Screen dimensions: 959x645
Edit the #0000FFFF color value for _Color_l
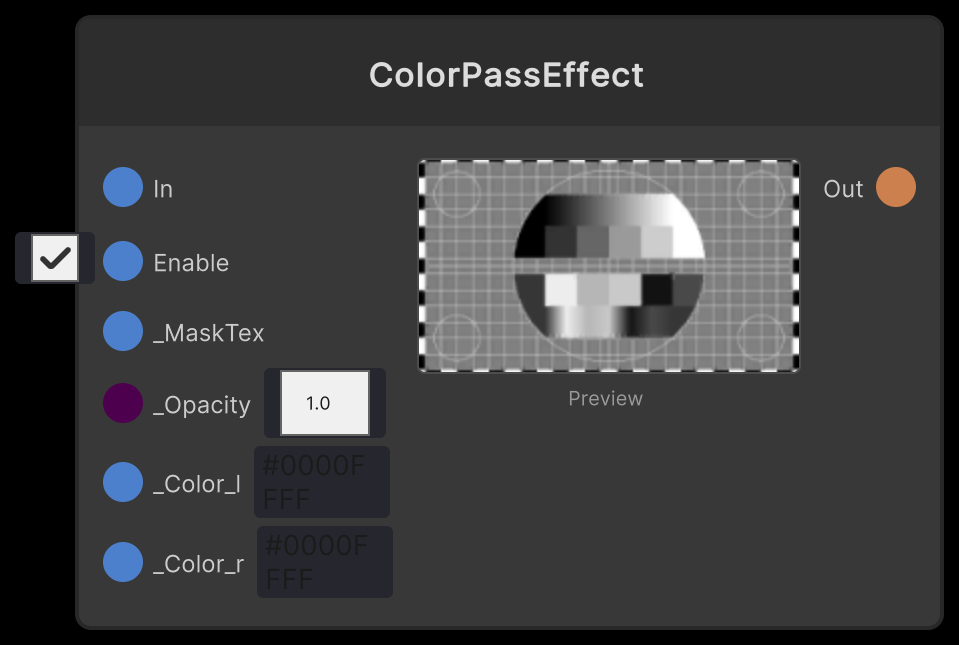[321, 482]
